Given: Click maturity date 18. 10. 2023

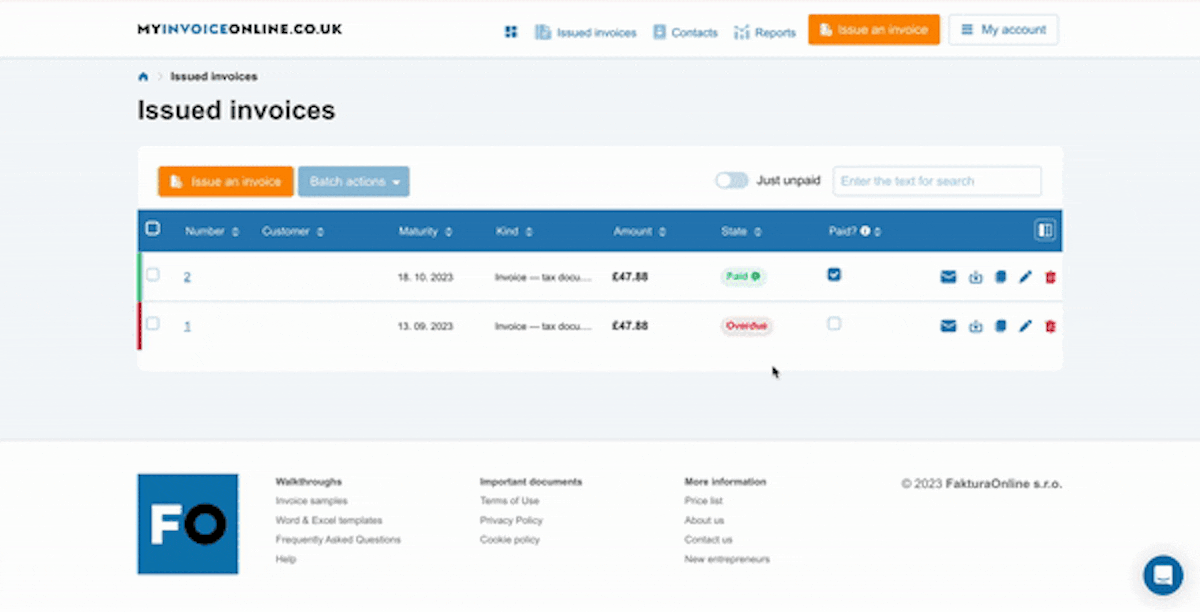Looking at the screenshot, I should click(x=426, y=277).
